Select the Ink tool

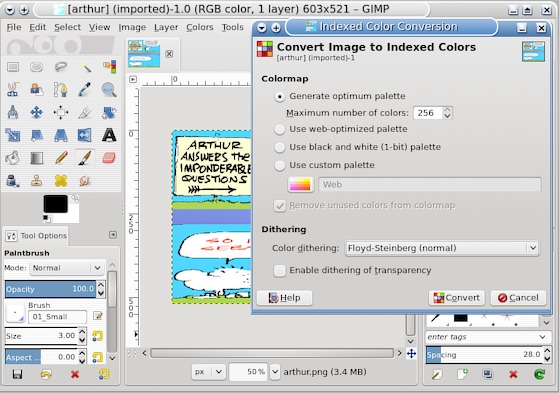coord(13,181)
